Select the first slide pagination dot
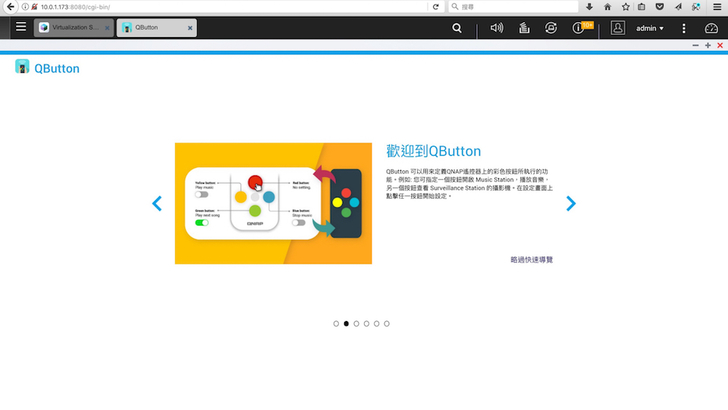Image resolution: width=728 pixels, height=410 pixels. coord(336,324)
